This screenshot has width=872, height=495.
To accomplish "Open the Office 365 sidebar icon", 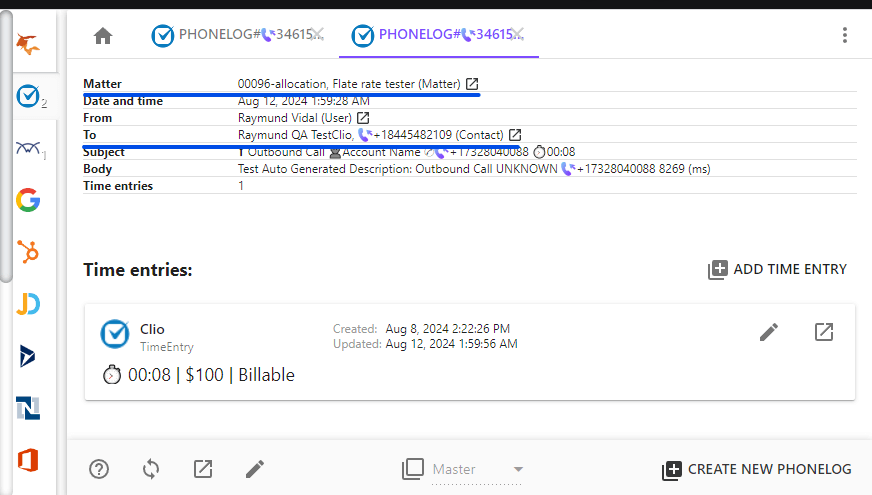I will pos(28,460).
